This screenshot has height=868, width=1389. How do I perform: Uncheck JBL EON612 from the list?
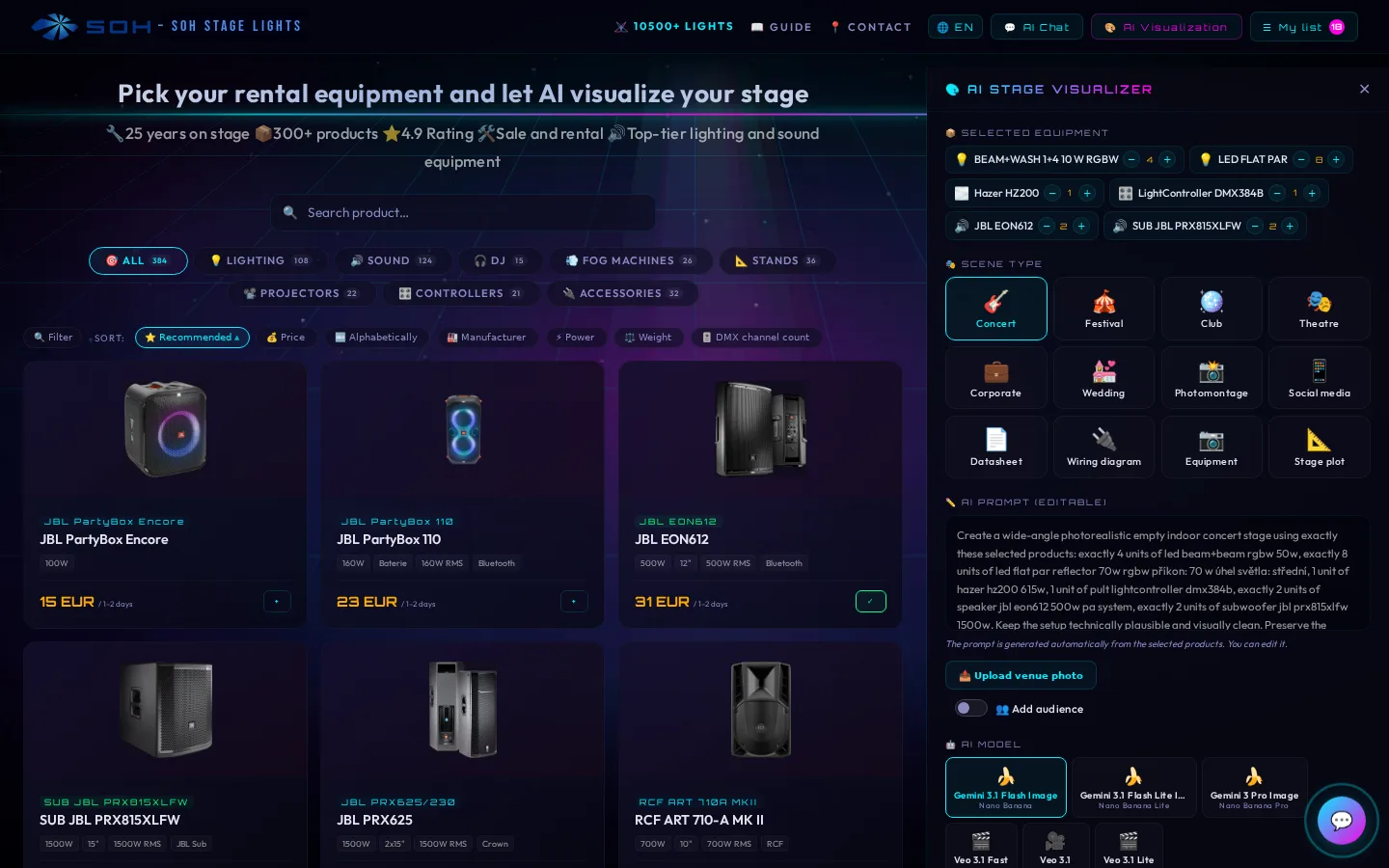point(871,601)
